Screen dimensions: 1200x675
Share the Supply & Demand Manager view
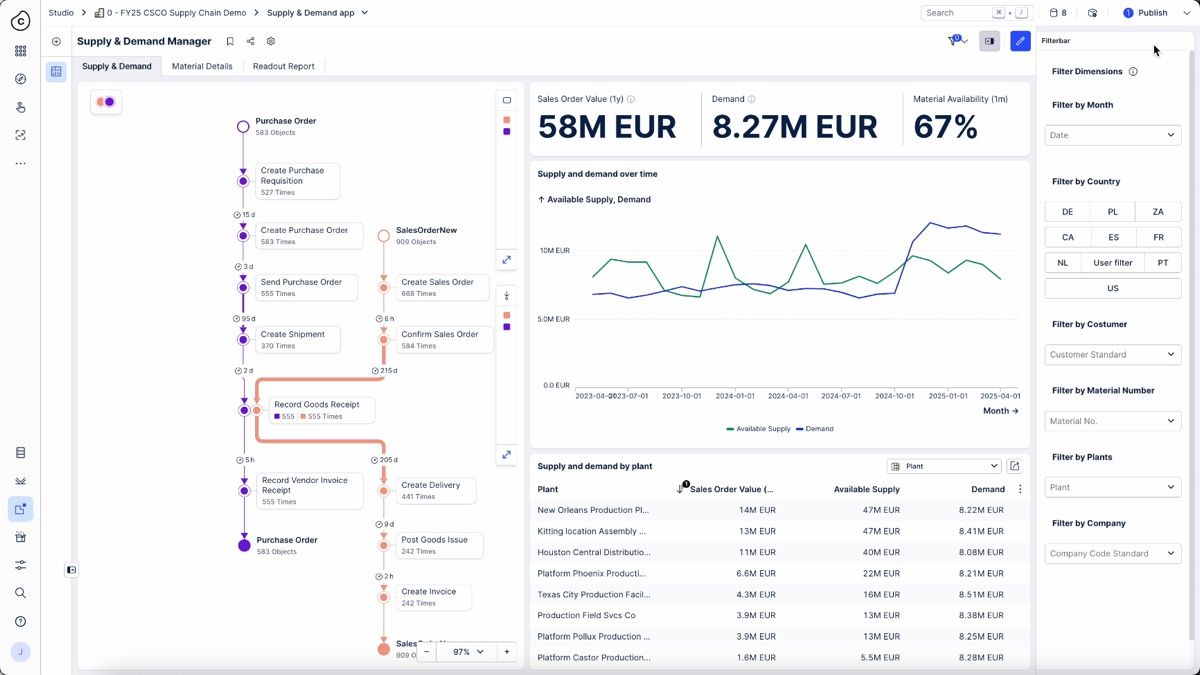click(250, 42)
